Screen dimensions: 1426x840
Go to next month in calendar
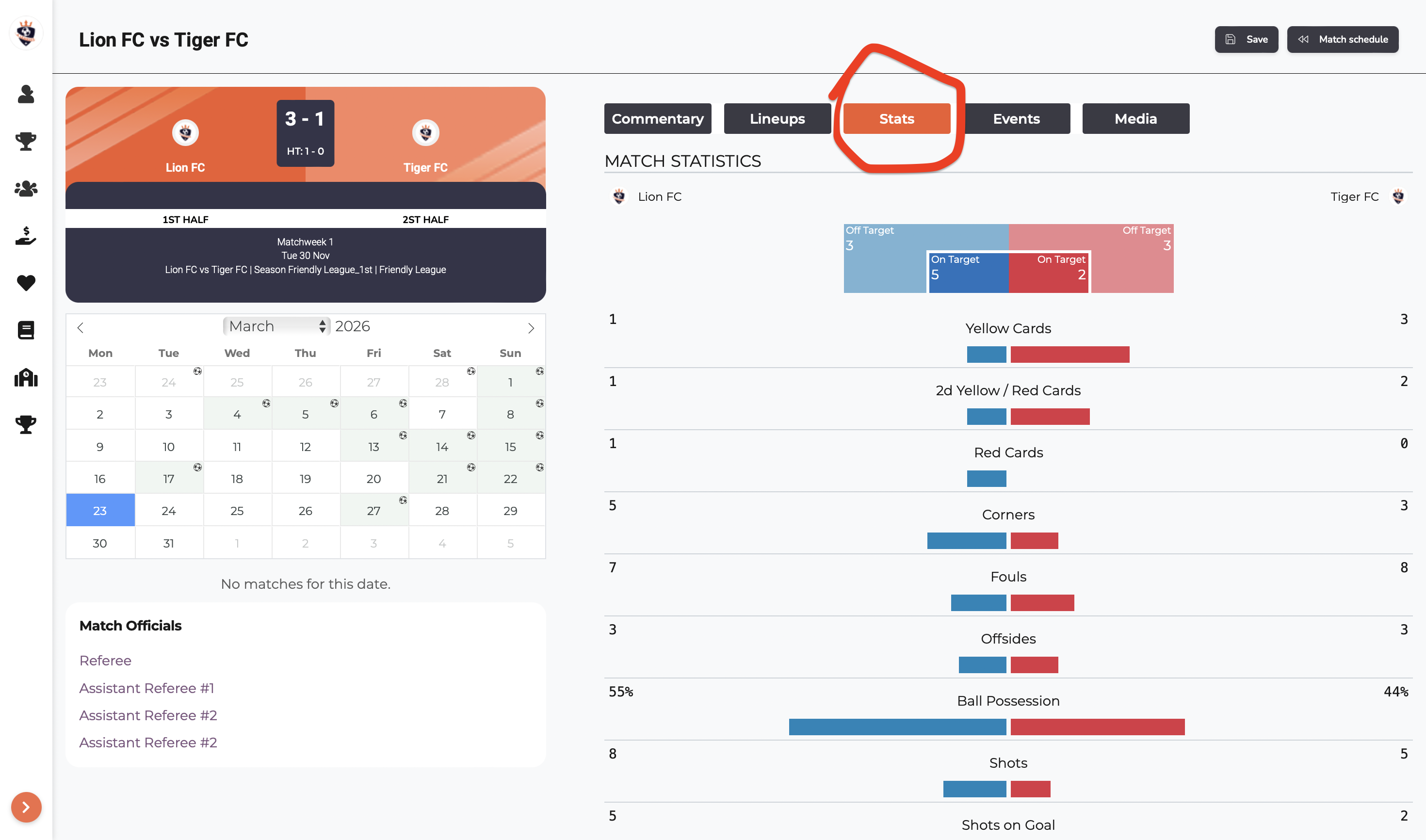[531, 328]
